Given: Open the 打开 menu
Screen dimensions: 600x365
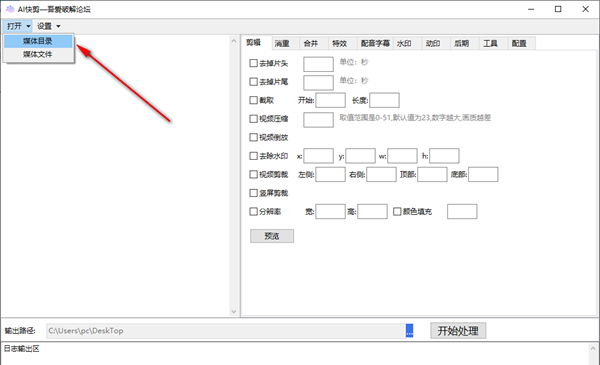Looking at the screenshot, I should coord(18,26).
